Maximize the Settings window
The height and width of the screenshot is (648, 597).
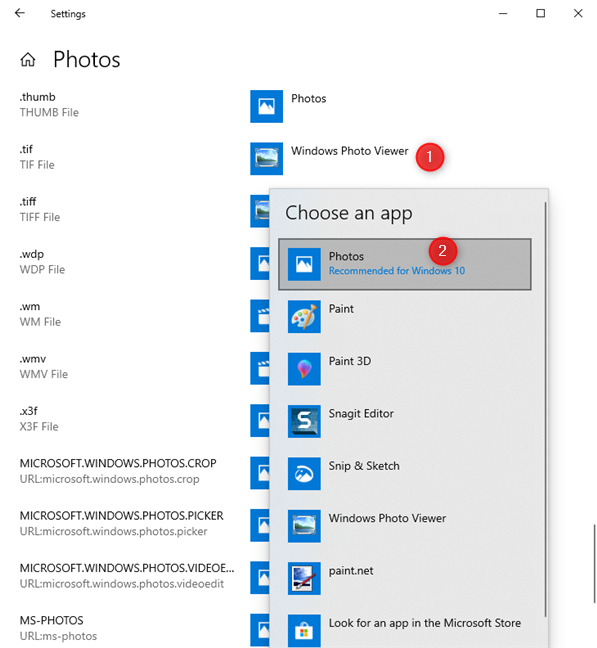tap(540, 13)
